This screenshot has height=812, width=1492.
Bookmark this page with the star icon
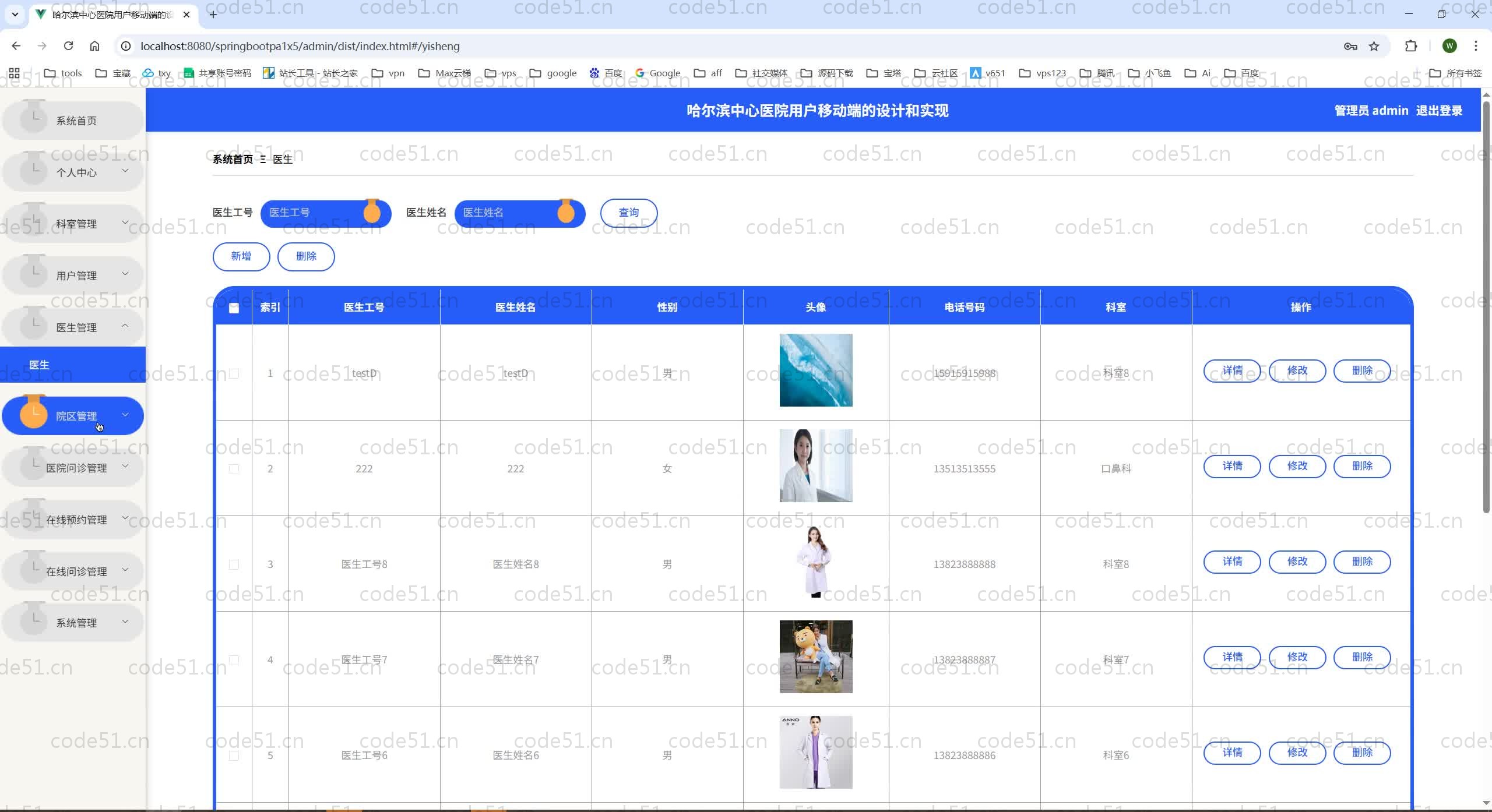click(x=1374, y=46)
